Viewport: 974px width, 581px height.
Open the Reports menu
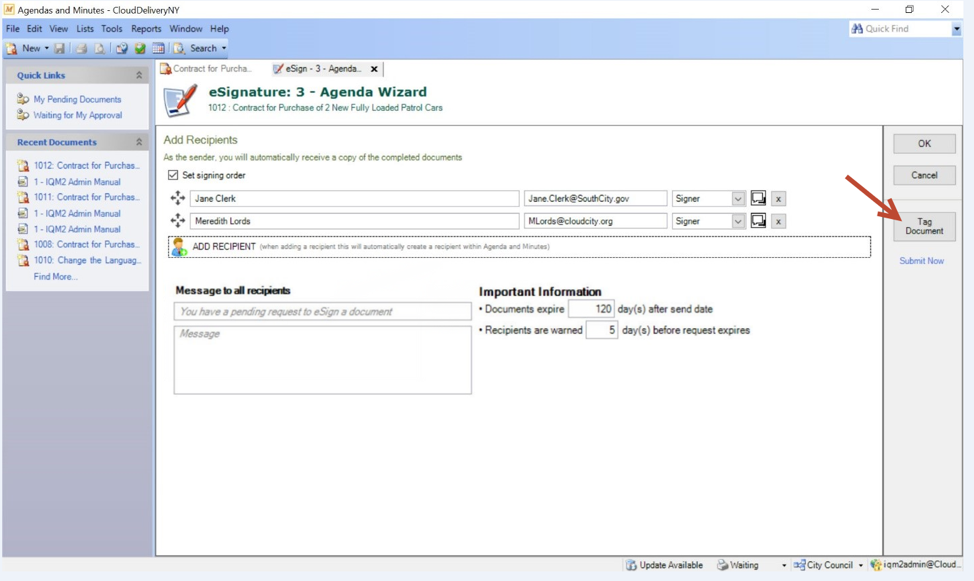(146, 29)
